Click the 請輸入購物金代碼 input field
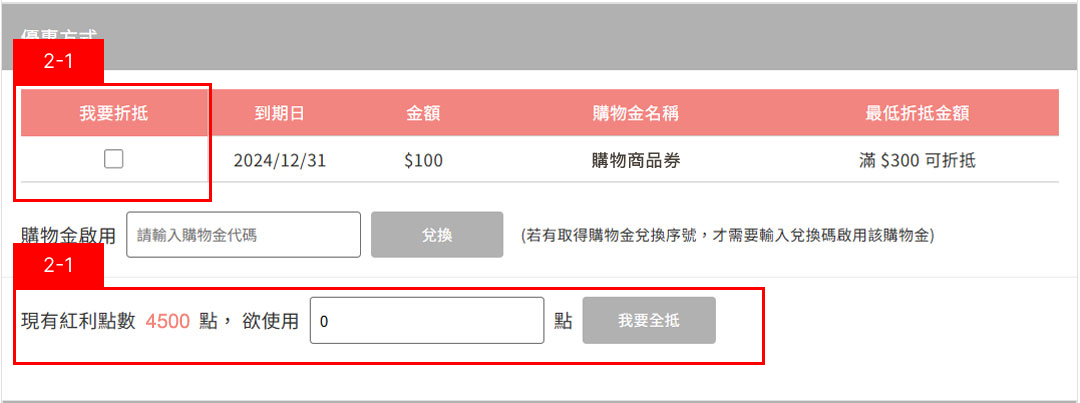 243,235
